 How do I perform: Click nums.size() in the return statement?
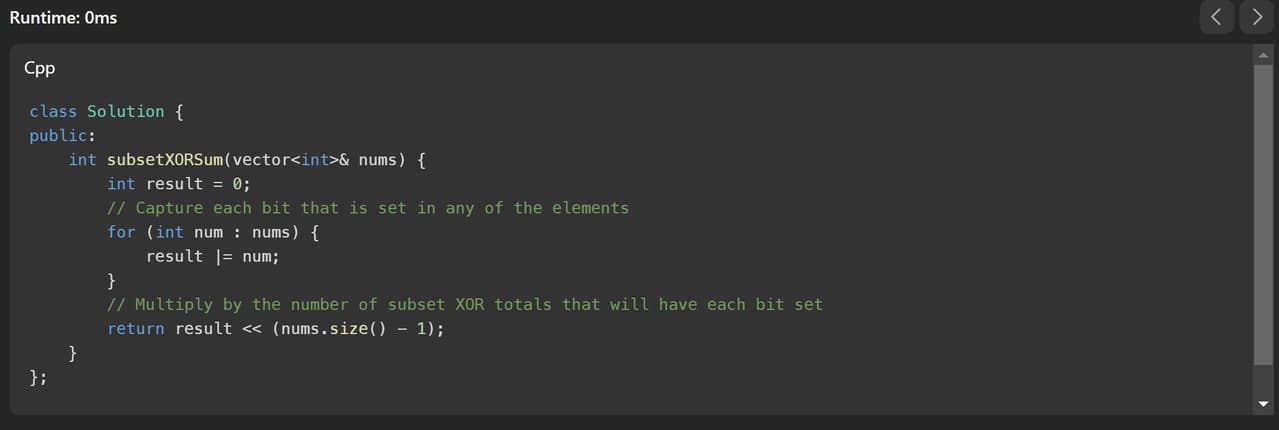point(332,328)
